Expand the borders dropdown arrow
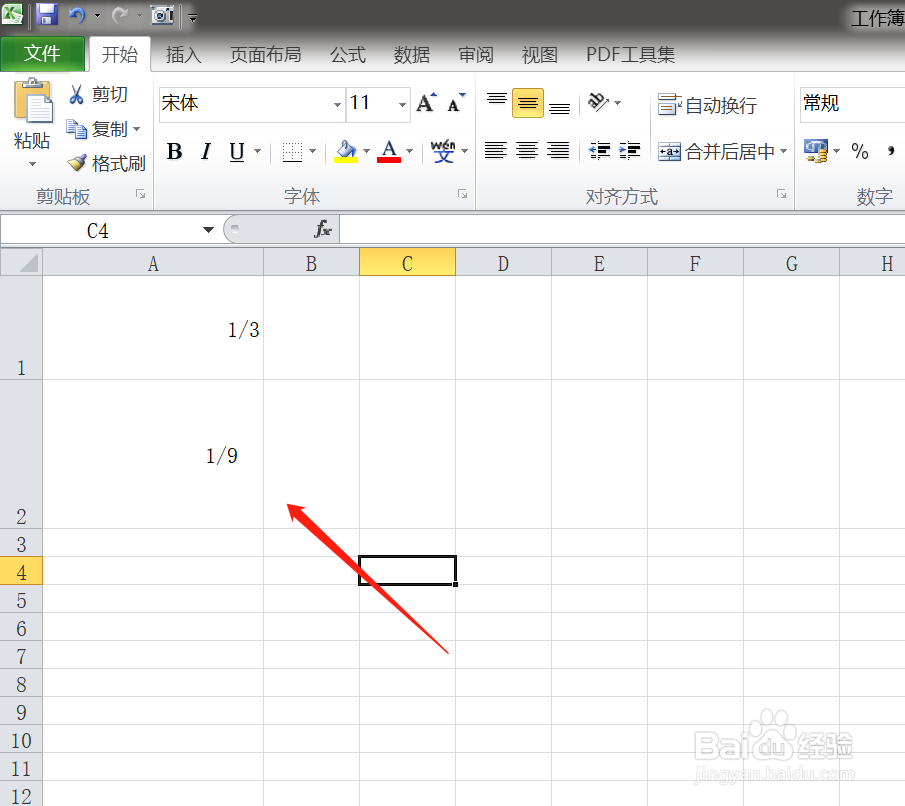This screenshot has height=806, width=905. click(313, 151)
